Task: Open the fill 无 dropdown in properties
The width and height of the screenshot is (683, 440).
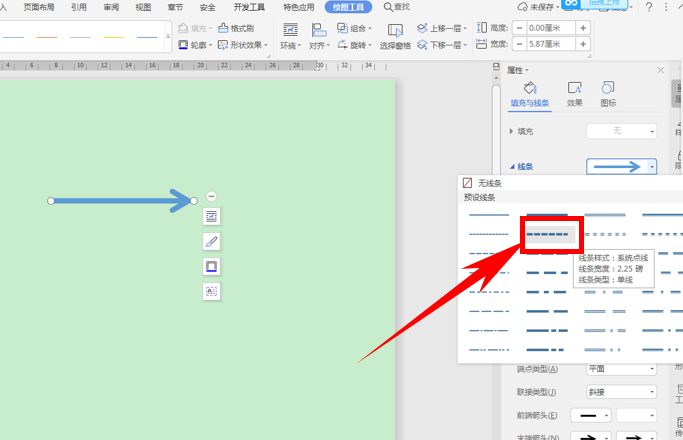Action: [x=622, y=131]
